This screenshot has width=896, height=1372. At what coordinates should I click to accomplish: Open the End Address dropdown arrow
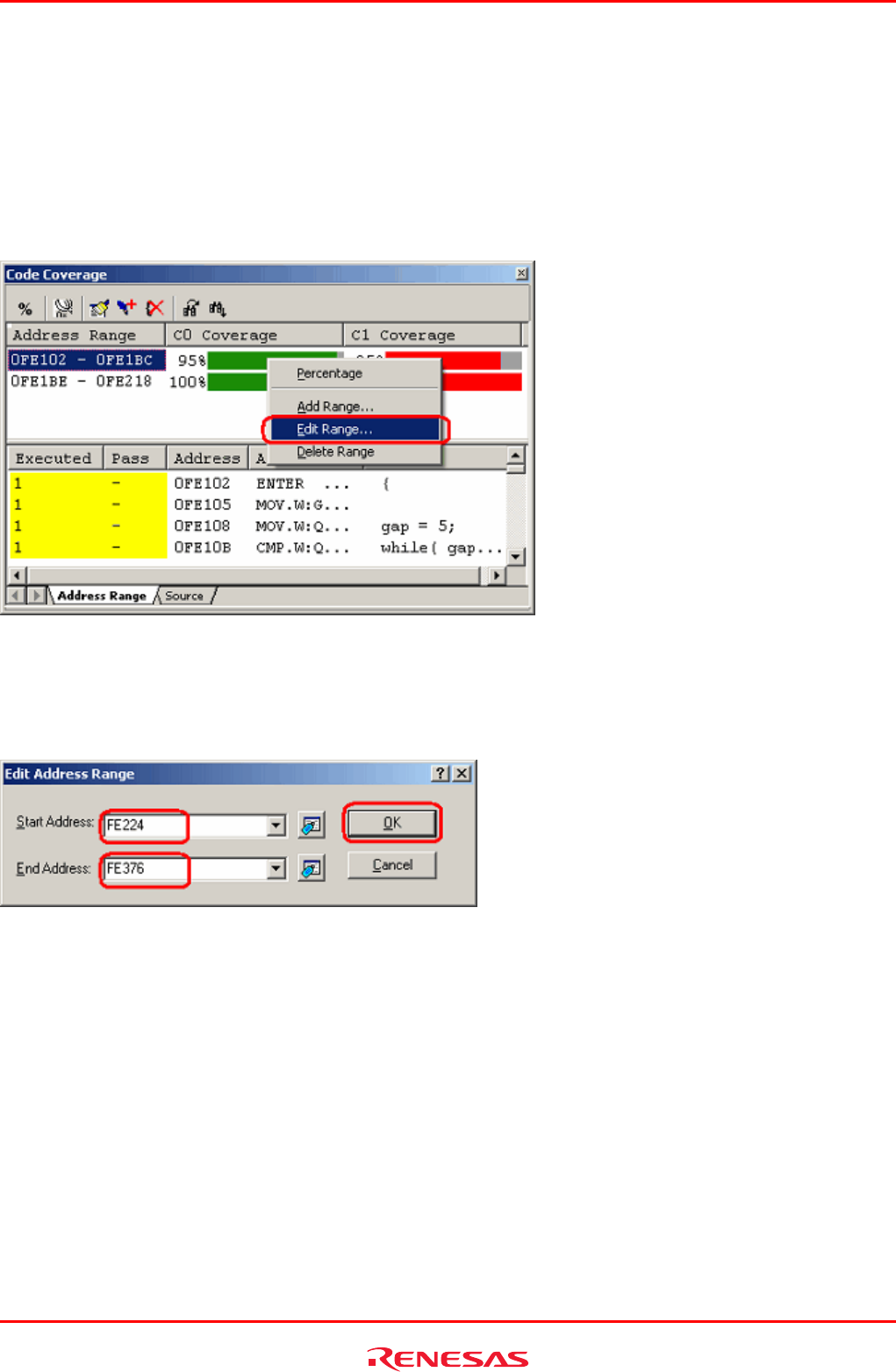pos(276,868)
